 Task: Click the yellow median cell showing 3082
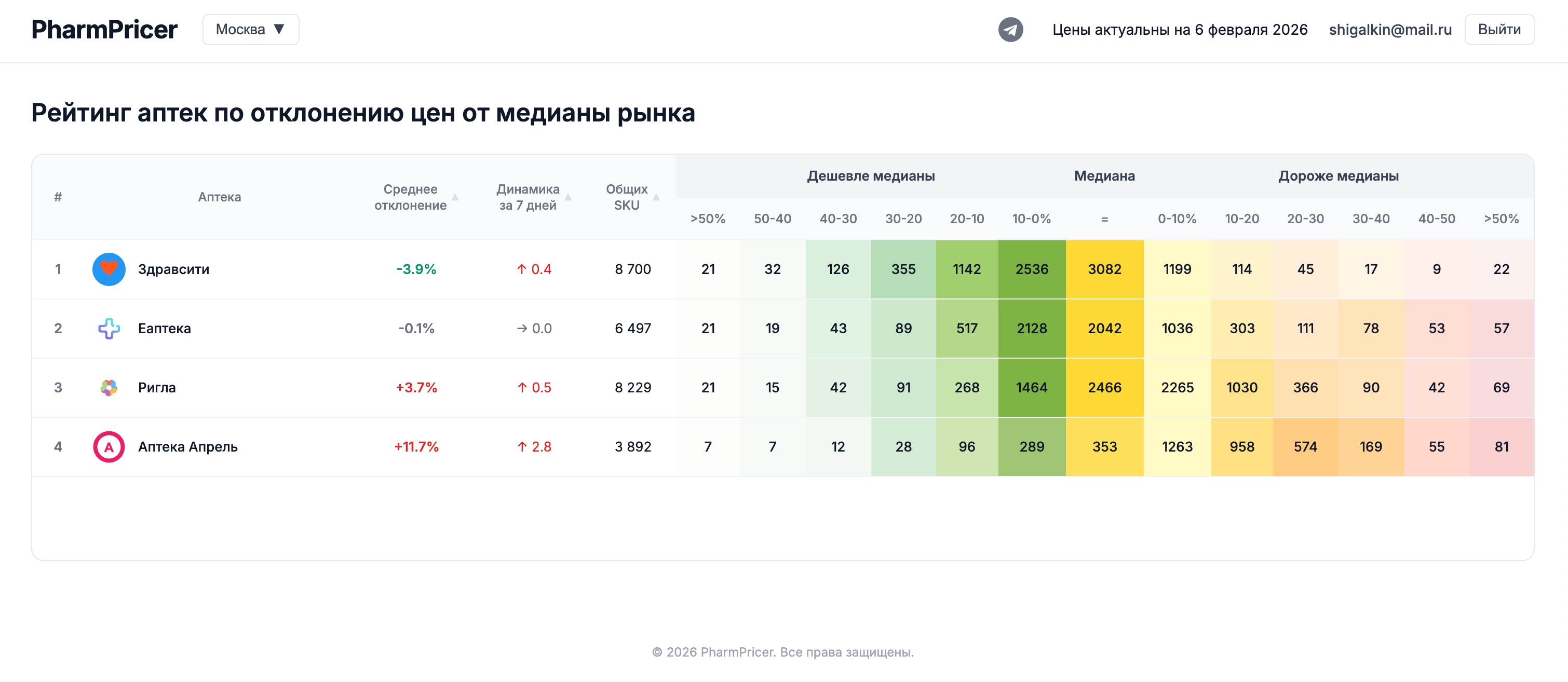[x=1105, y=269]
